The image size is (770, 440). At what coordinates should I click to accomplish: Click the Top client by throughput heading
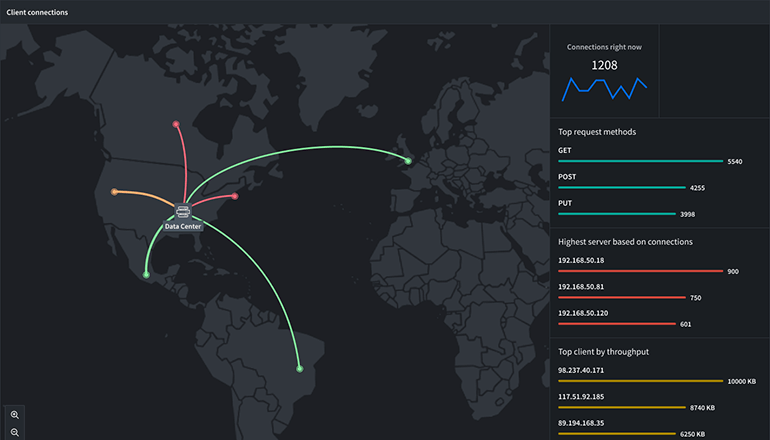[x=604, y=352]
